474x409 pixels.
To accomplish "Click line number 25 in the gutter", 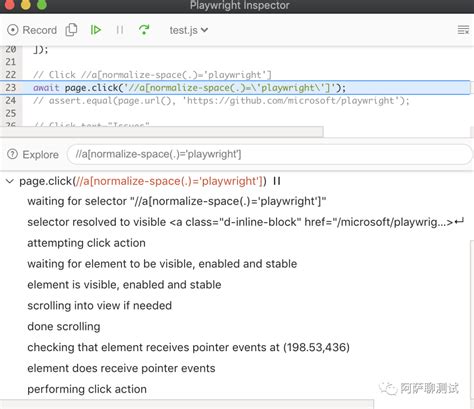I will [x=11, y=113].
